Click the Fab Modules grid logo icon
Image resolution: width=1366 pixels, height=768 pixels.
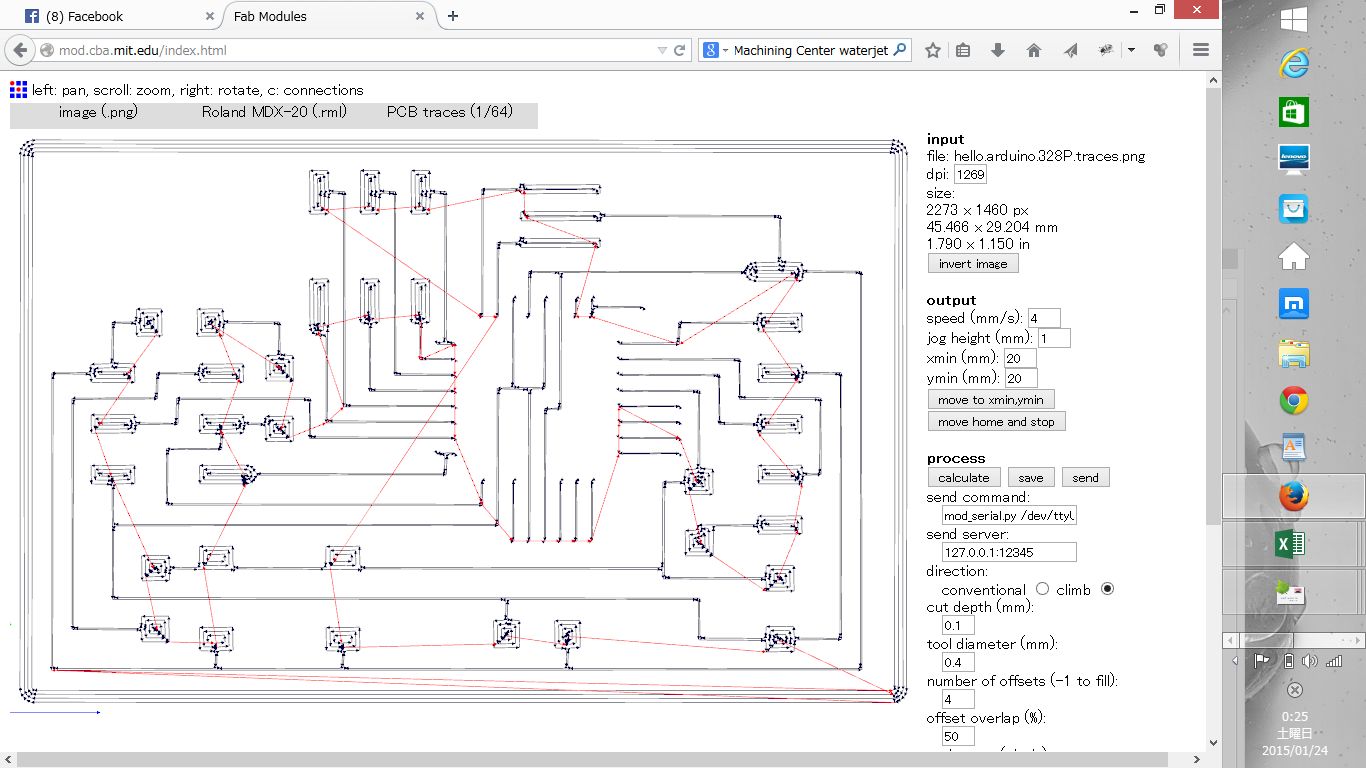(x=18, y=89)
